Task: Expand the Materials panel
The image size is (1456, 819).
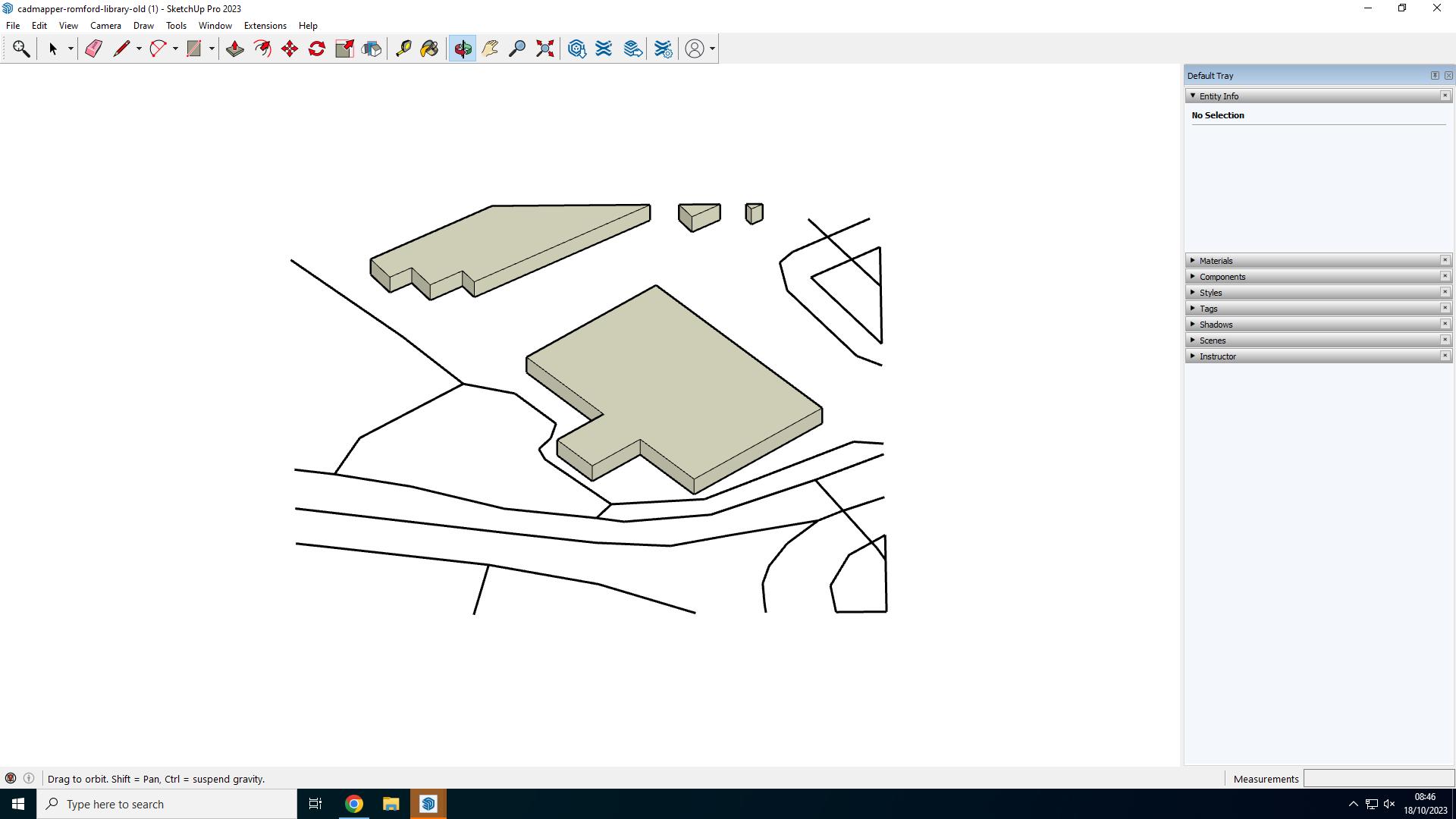Action: 1193,261
